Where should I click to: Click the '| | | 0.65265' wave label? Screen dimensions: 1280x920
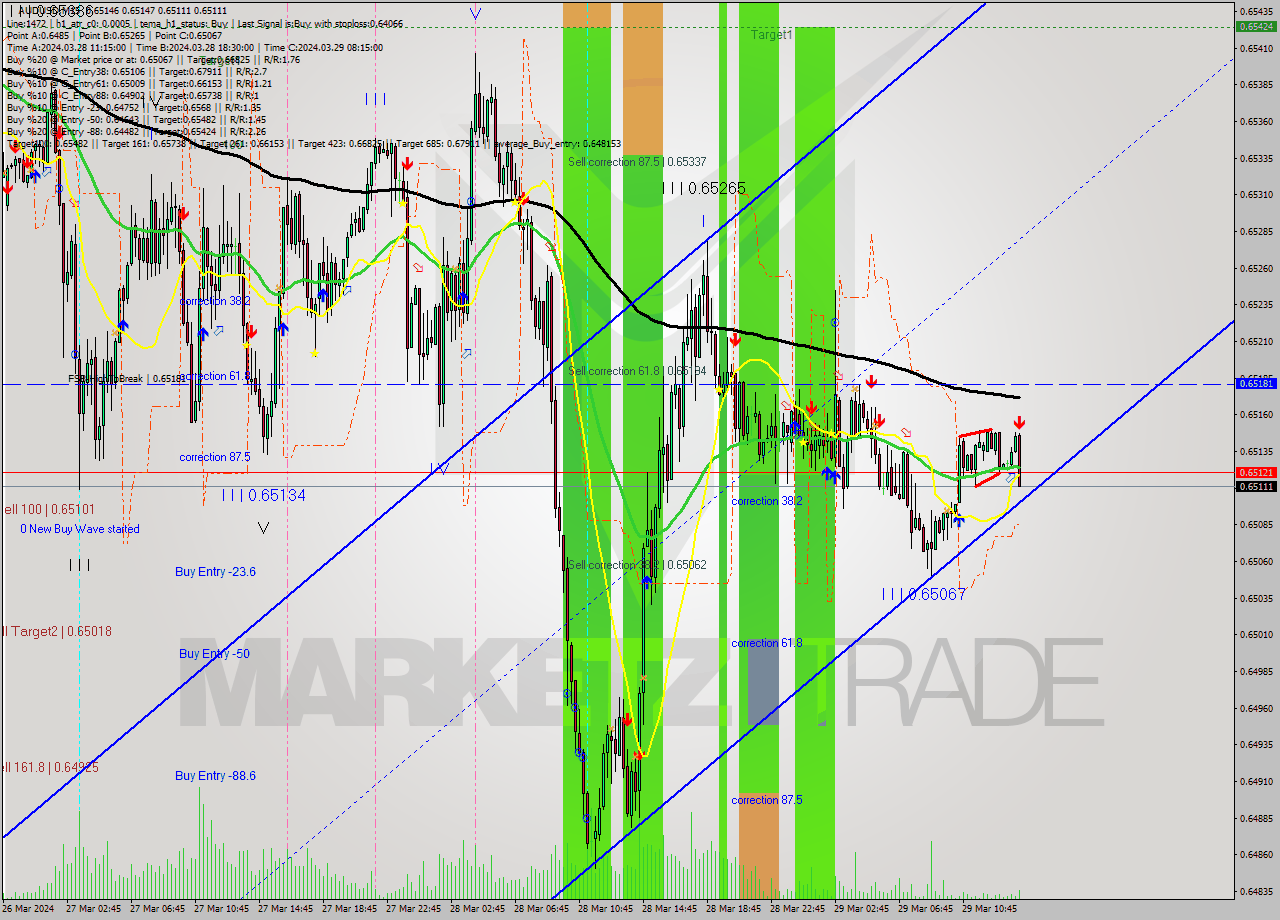click(x=704, y=188)
